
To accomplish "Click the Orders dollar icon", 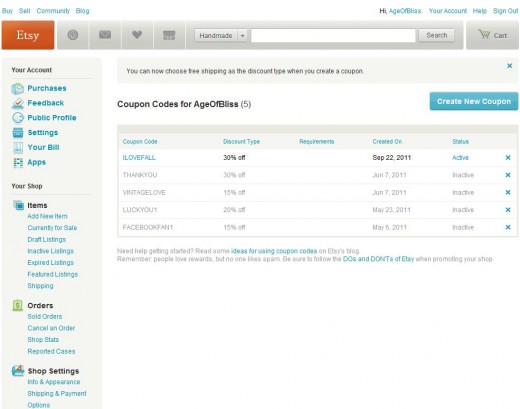I will pyautogui.click(x=17, y=305).
